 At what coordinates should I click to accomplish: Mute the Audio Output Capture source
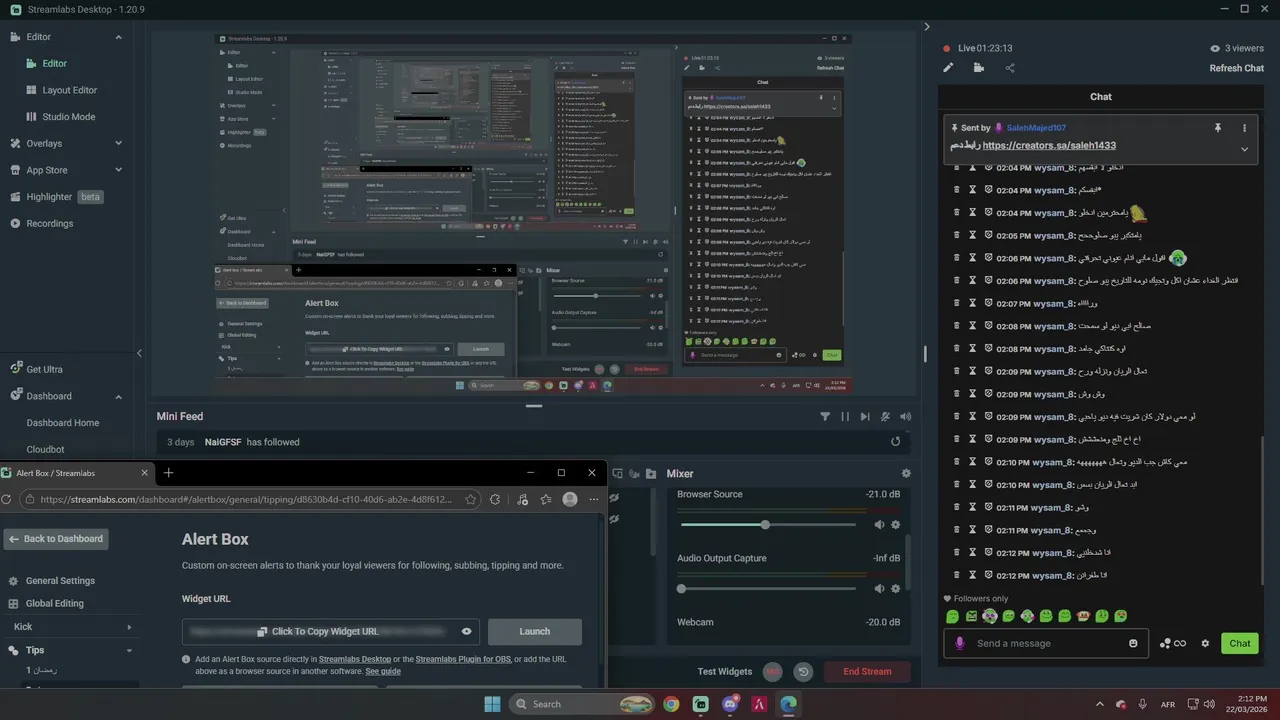click(x=879, y=589)
